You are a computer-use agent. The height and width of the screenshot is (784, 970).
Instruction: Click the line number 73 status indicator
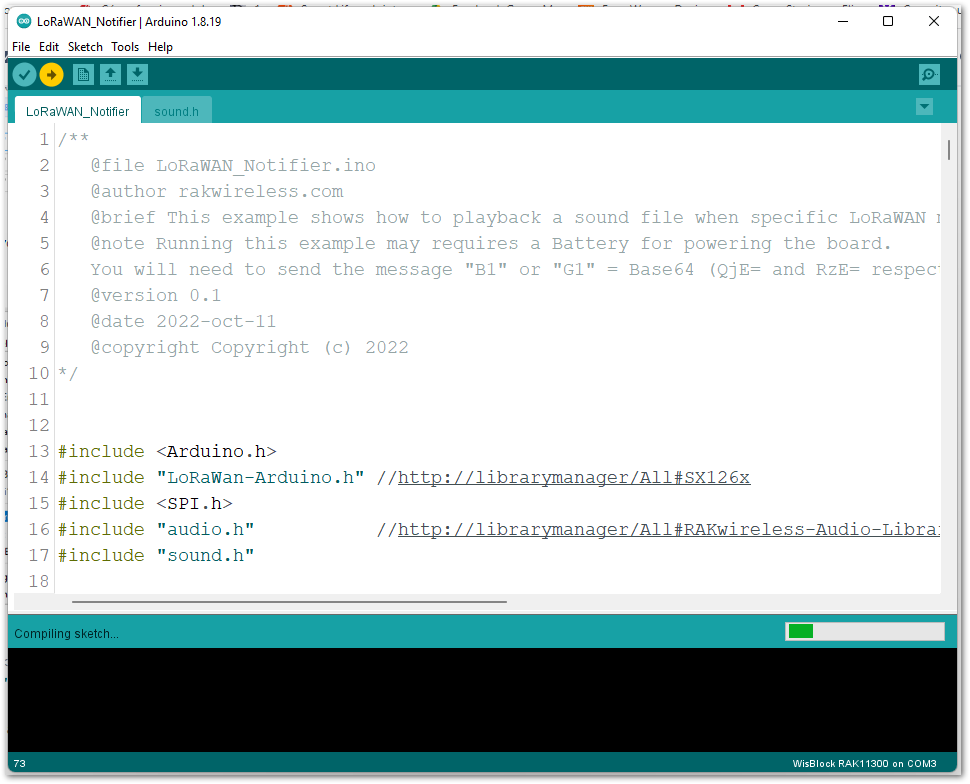tap(20, 764)
